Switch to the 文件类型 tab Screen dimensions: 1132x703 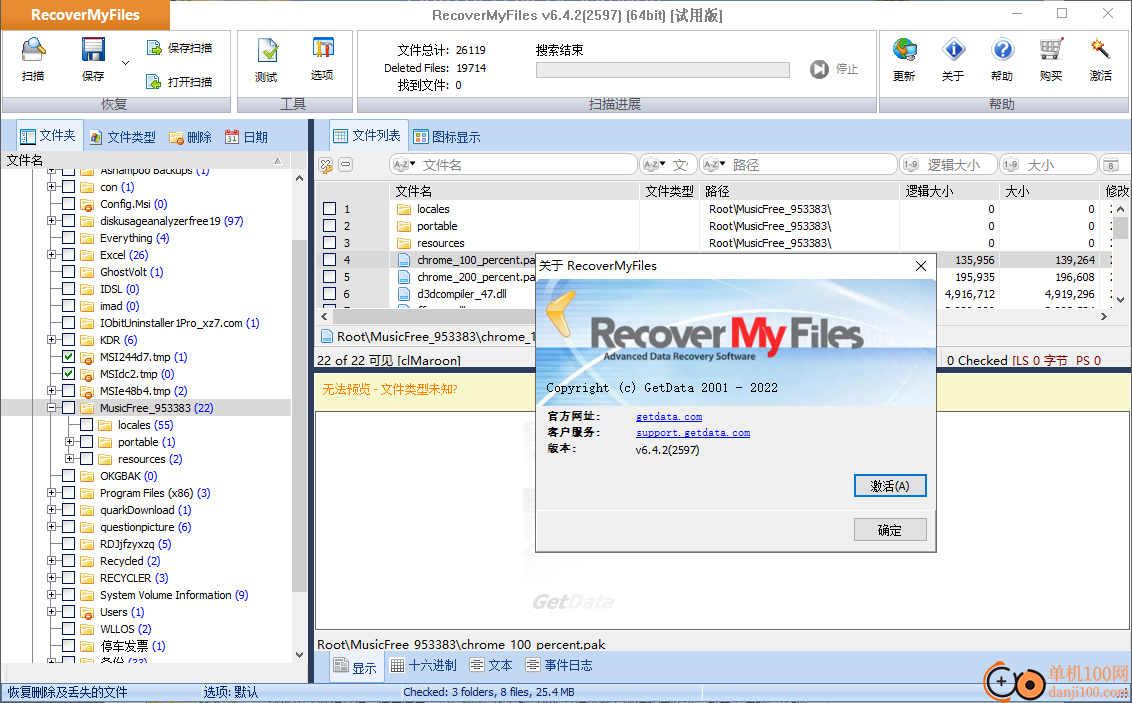[123, 137]
